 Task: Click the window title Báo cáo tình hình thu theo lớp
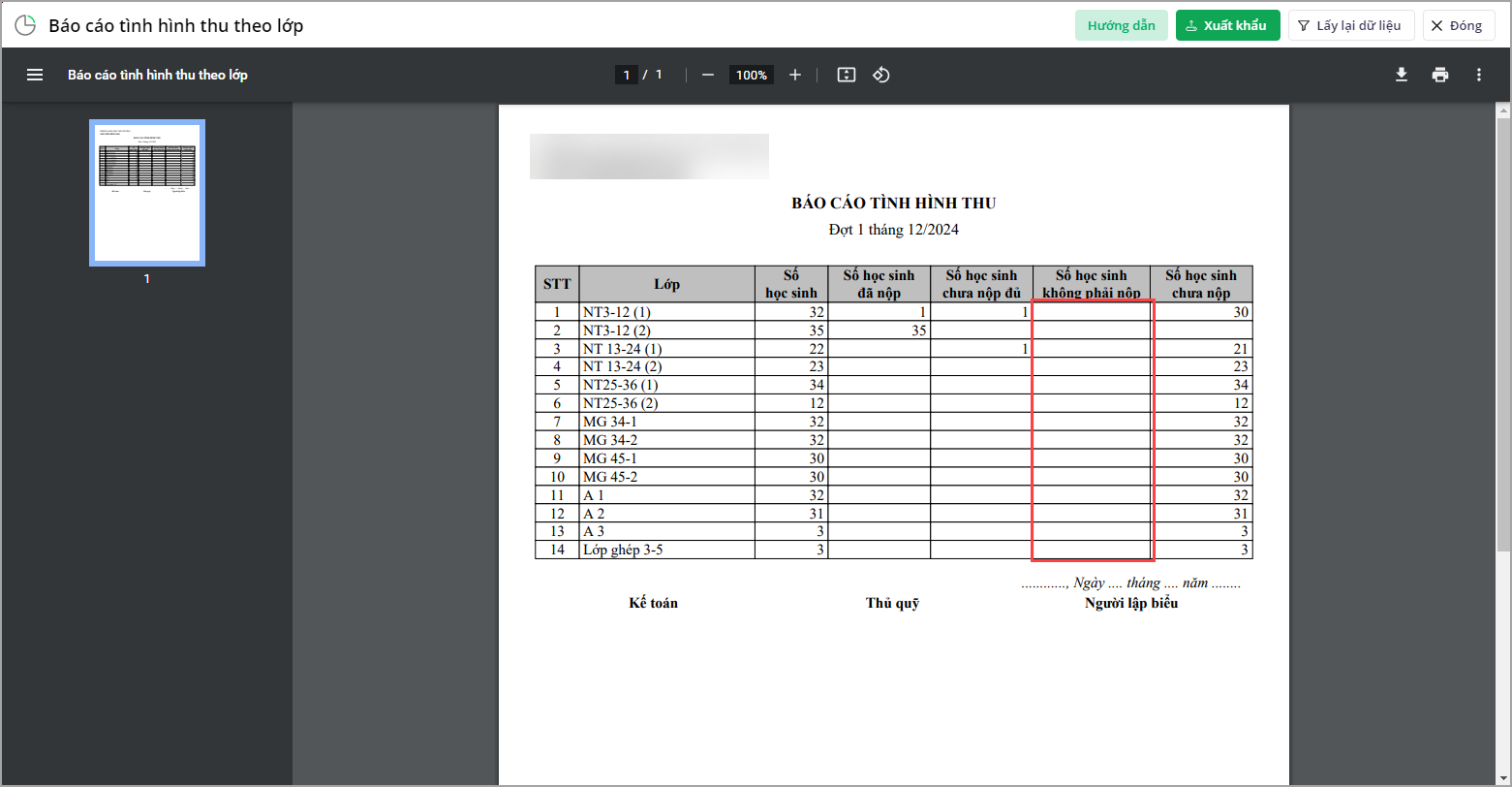pyautogui.click(x=176, y=26)
